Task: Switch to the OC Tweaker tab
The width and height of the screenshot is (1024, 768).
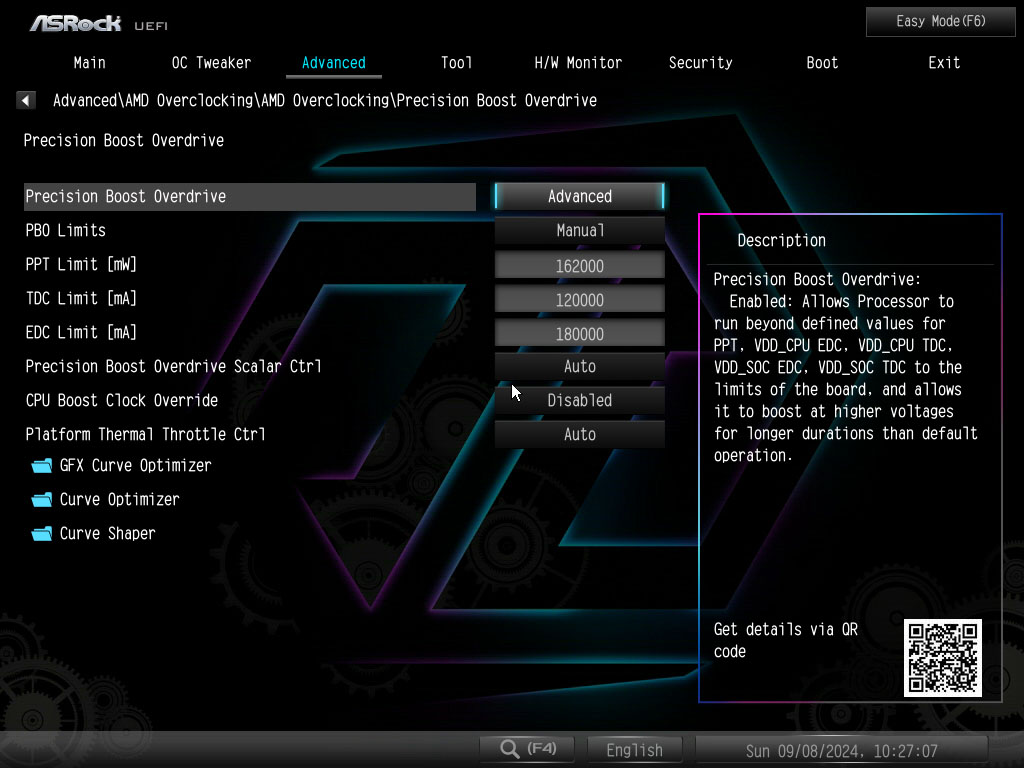Action: pos(211,63)
